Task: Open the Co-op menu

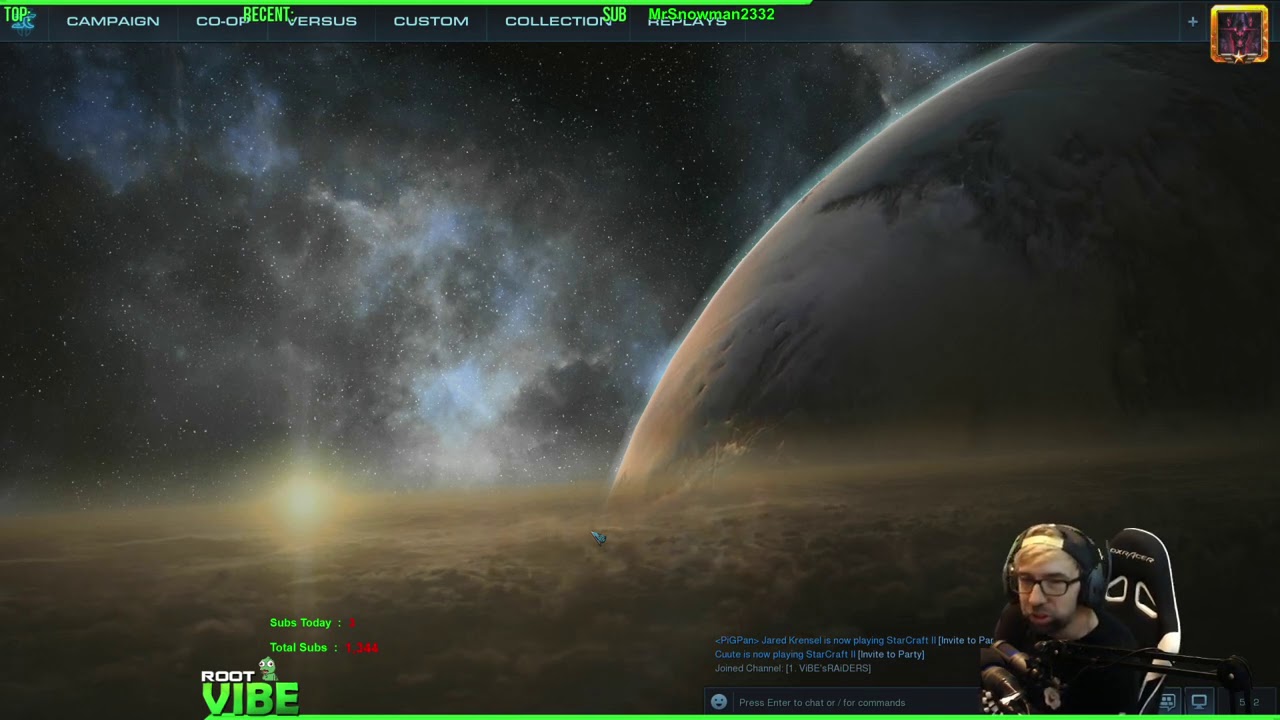Action: coord(222,21)
